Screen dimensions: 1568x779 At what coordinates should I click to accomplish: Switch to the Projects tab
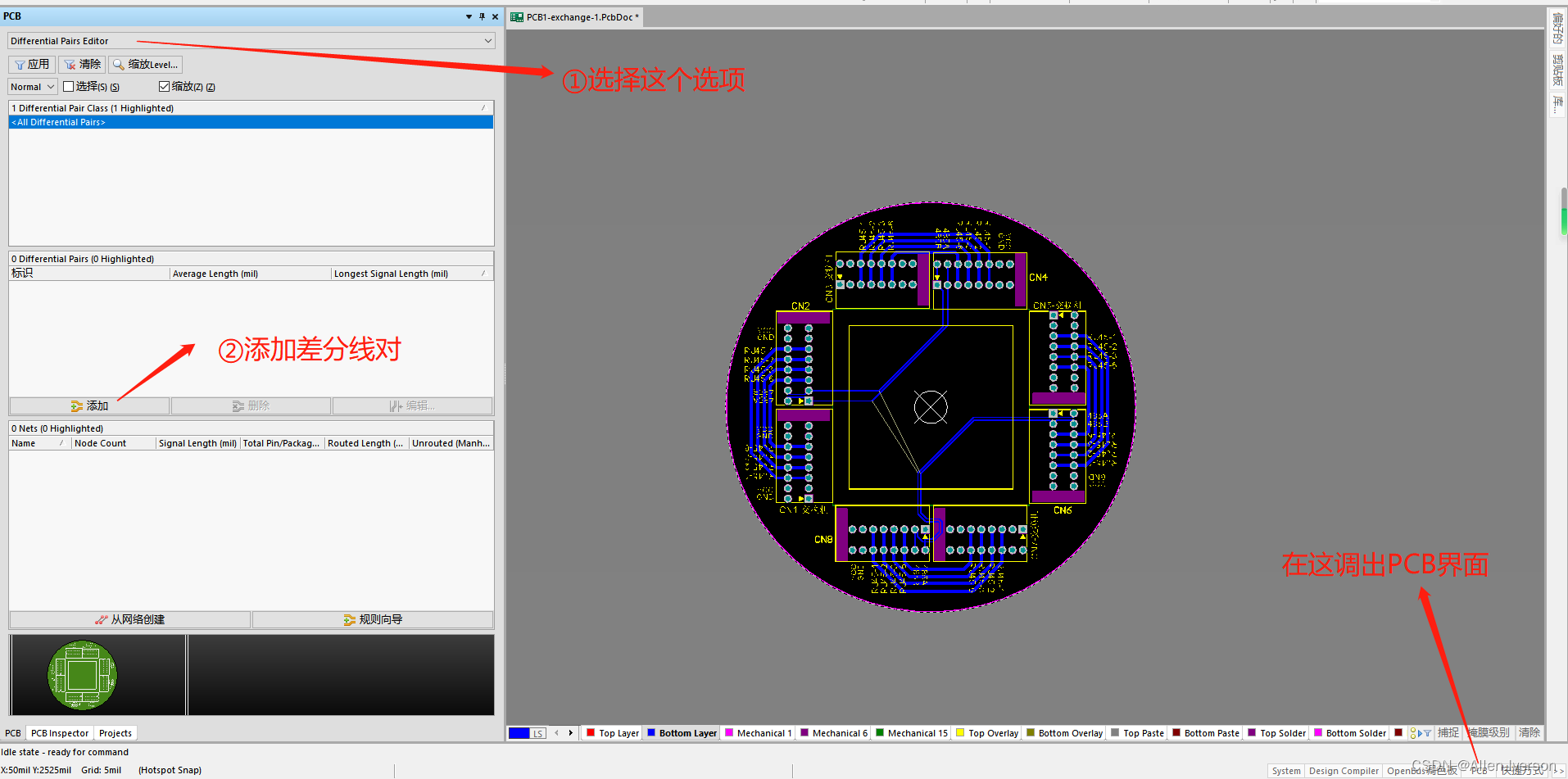pyautogui.click(x=116, y=733)
